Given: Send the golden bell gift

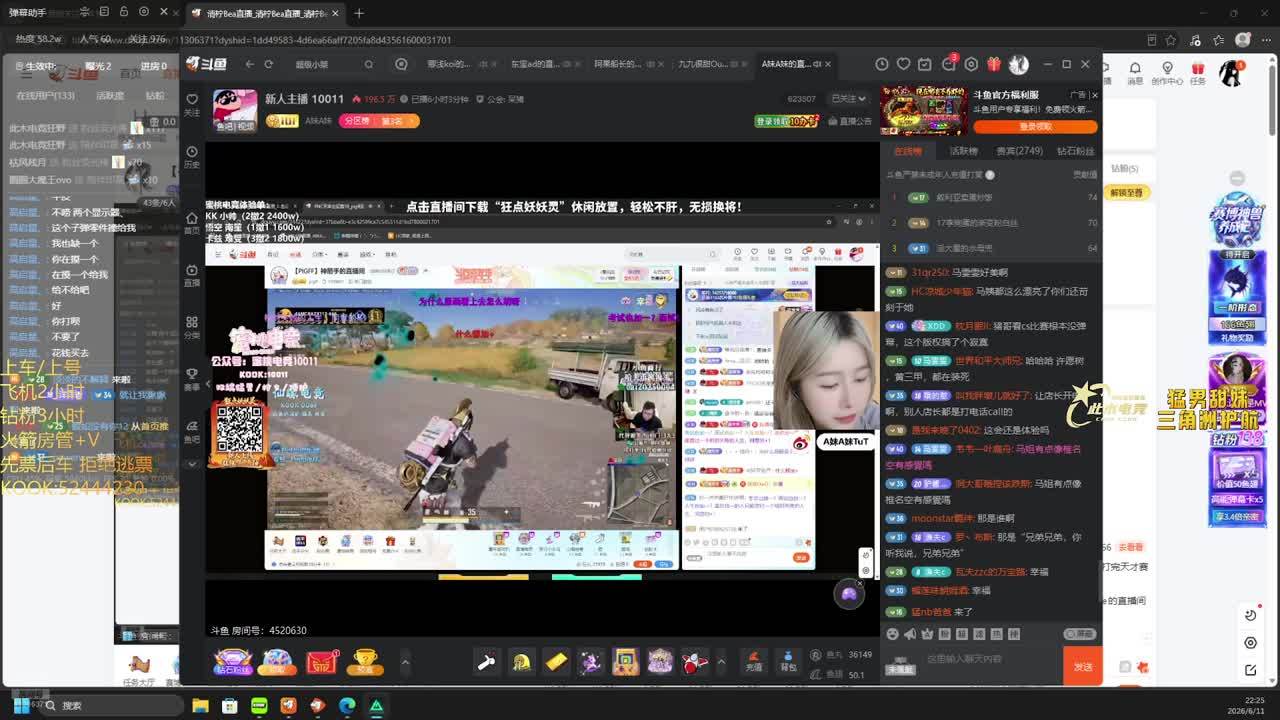Looking at the screenshot, I should coord(521,662).
